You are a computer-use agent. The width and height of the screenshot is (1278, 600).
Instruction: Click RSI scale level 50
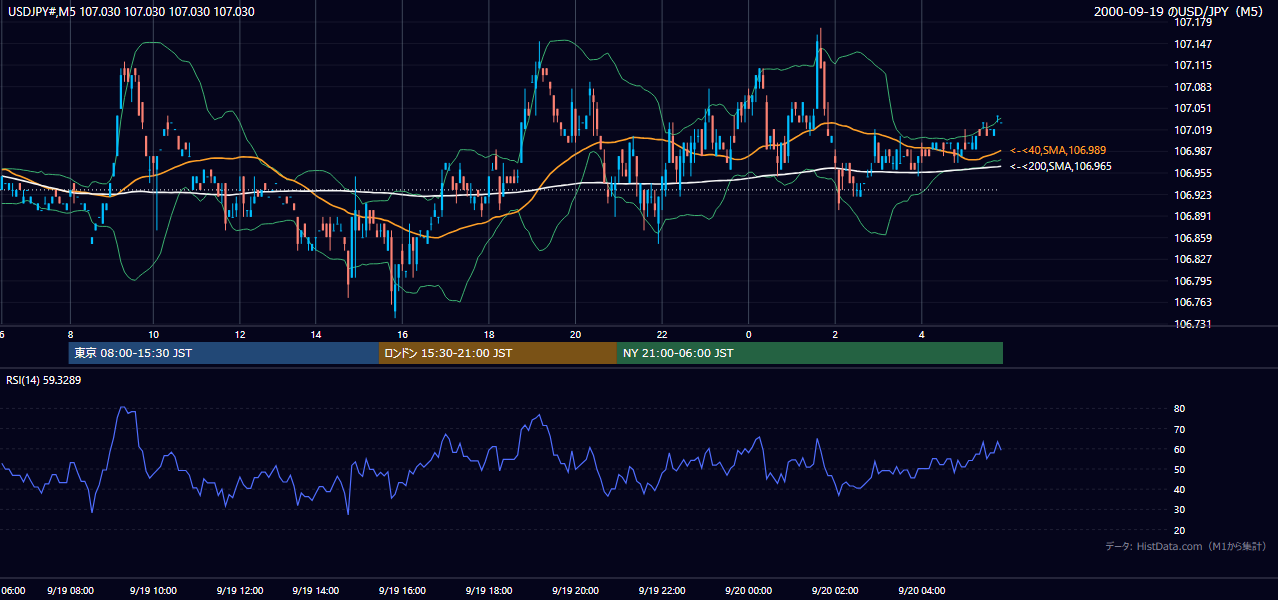click(x=1179, y=469)
